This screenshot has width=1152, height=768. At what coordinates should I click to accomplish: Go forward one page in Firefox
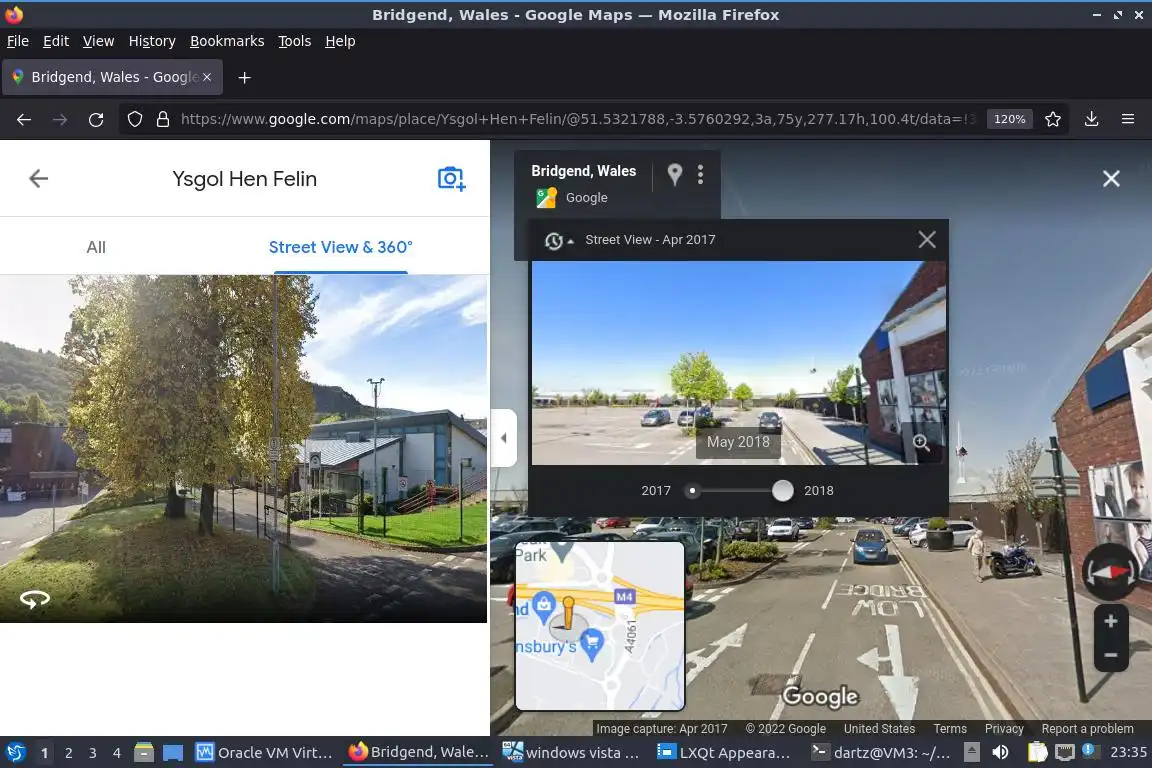(x=60, y=120)
